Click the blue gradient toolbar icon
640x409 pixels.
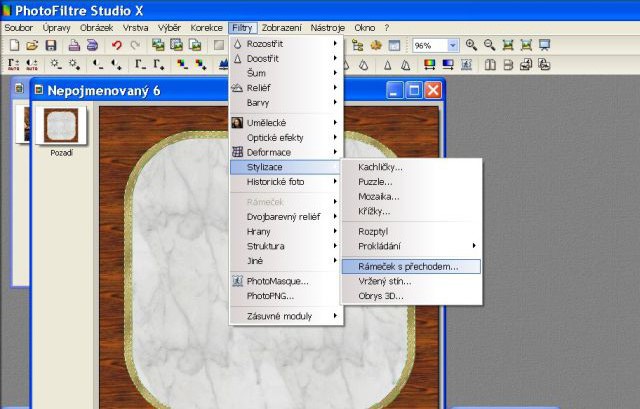(448, 64)
